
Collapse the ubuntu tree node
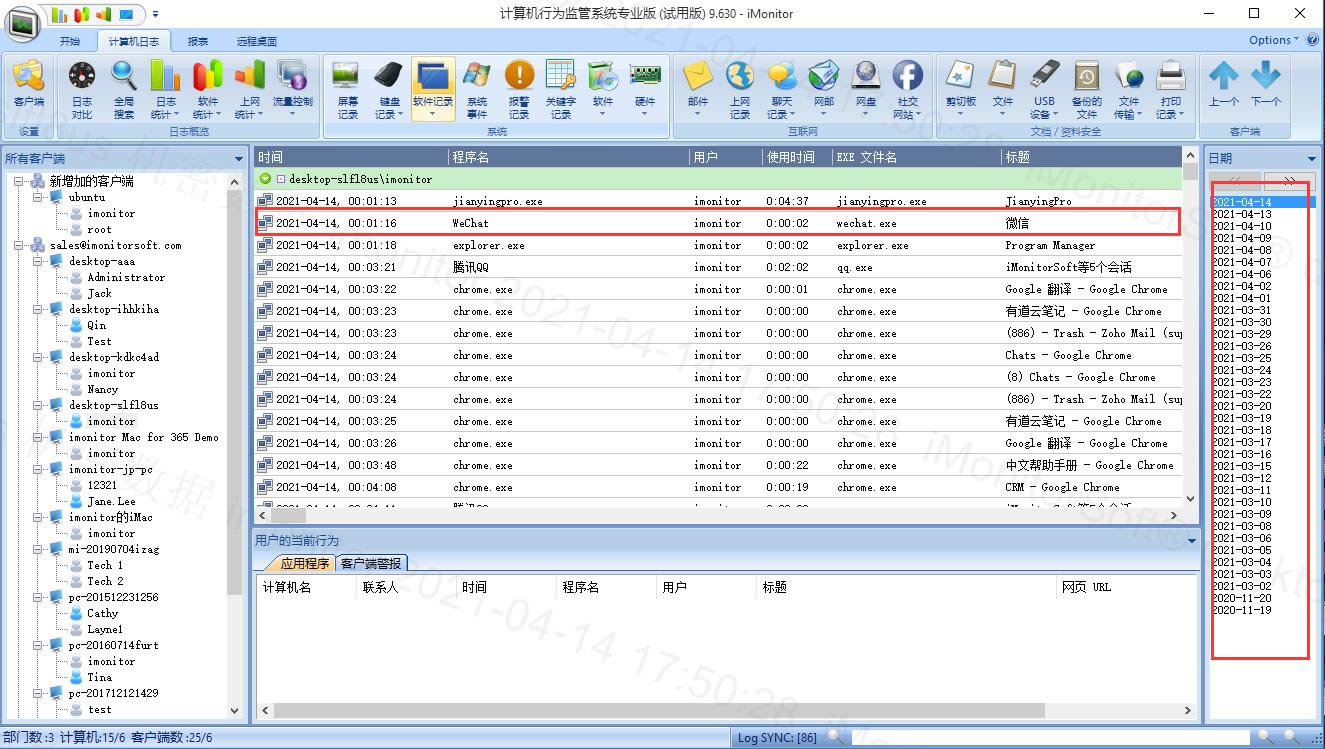pyautogui.click(x=38, y=197)
